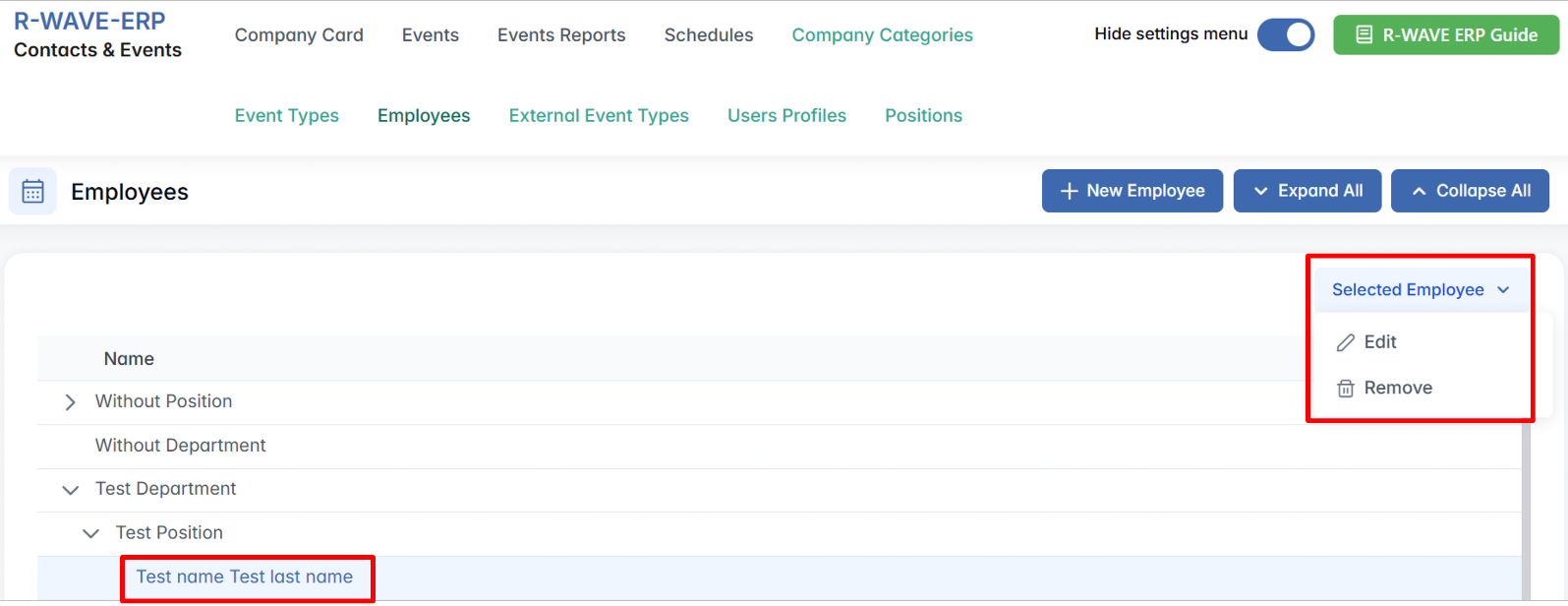The image size is (1568, 606).
Task: Select employee Test name Test last name
Action: pyautogui.click(x=245, y=577)
